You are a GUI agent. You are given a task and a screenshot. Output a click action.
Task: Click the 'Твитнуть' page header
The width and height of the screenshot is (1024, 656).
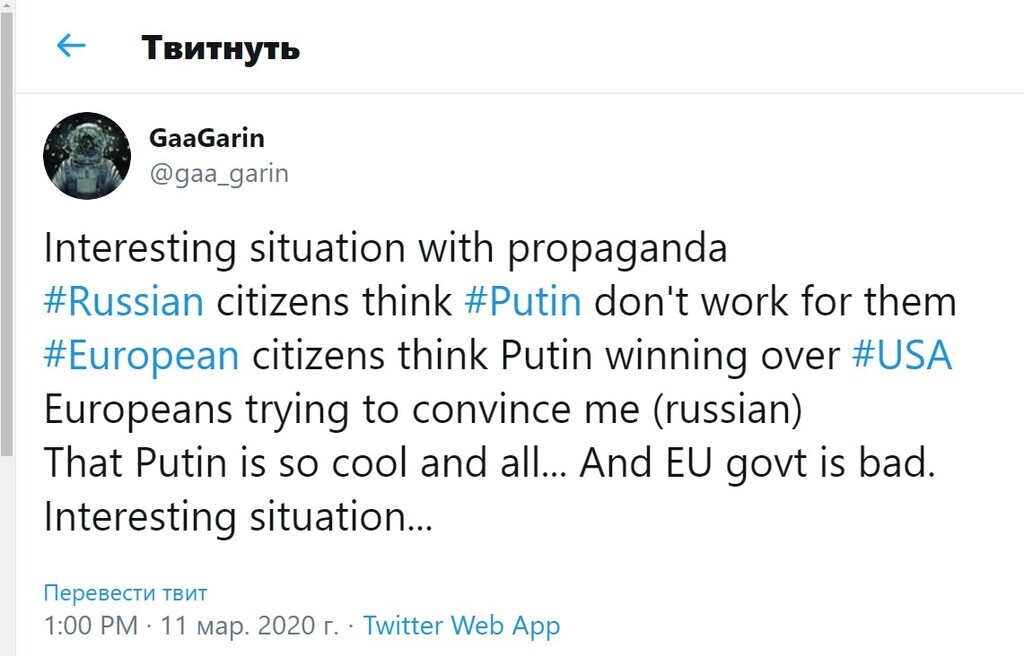pyautogui.click(x=220, y=47)
